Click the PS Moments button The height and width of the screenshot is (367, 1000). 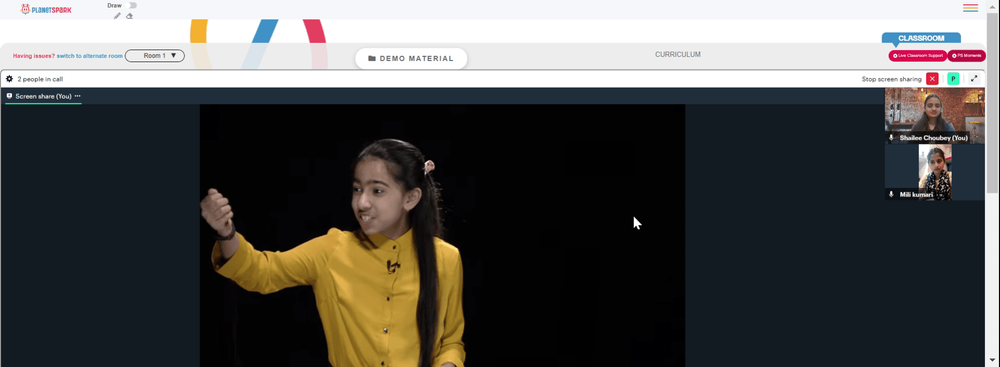(x=966, y=56)
